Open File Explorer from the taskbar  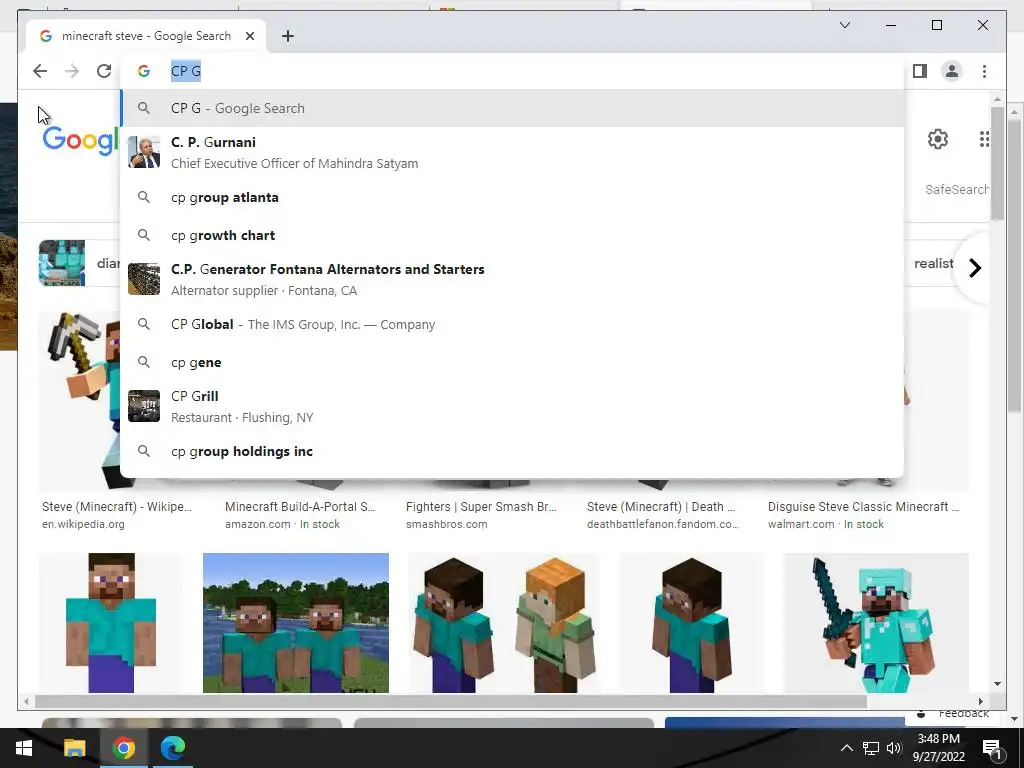[x=74, y=748]
